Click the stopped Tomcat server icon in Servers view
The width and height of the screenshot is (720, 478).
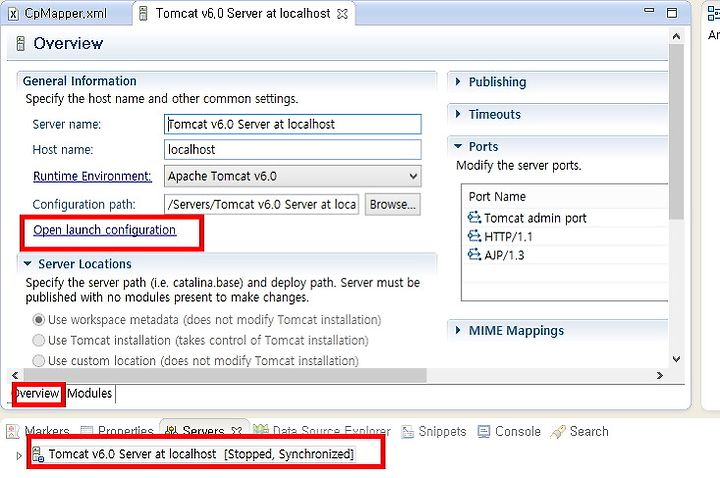(x=38, y=454)
